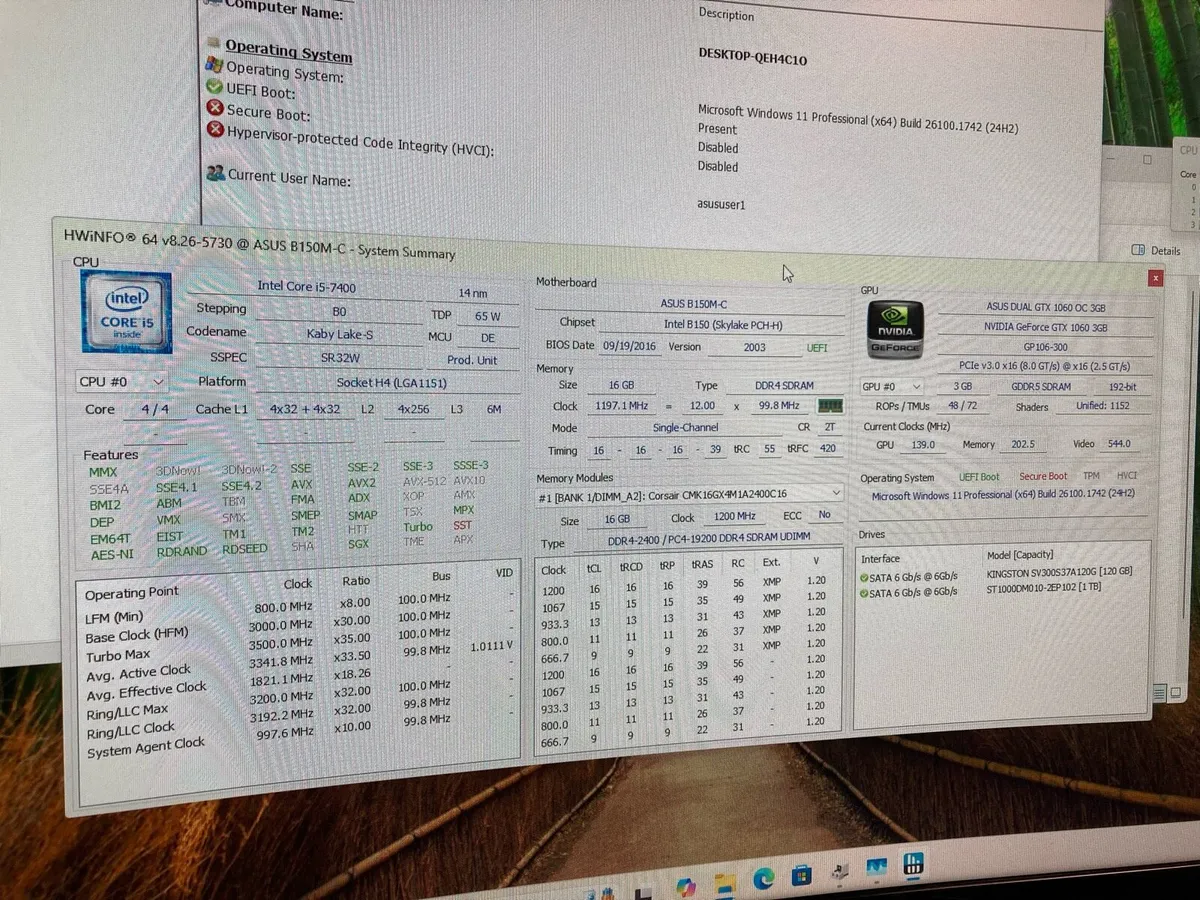The width and height of the screenshot is (1200, 900).
Task: Click the red X icon beside Secure Boot in main window
Action: pyautogui.click(x=215, y=108)
